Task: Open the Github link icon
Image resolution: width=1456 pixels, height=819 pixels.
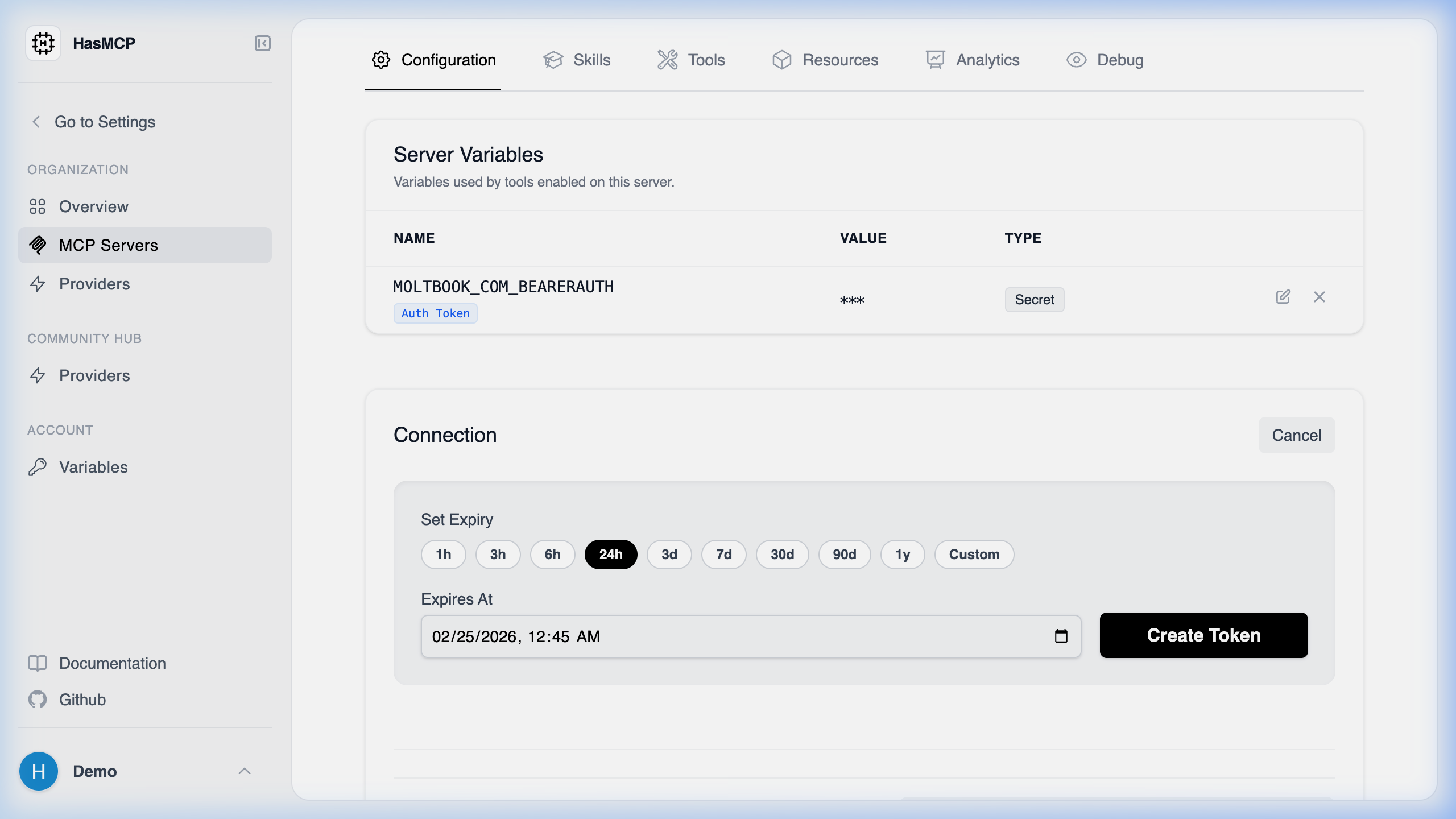Action: tap(38, 699)
